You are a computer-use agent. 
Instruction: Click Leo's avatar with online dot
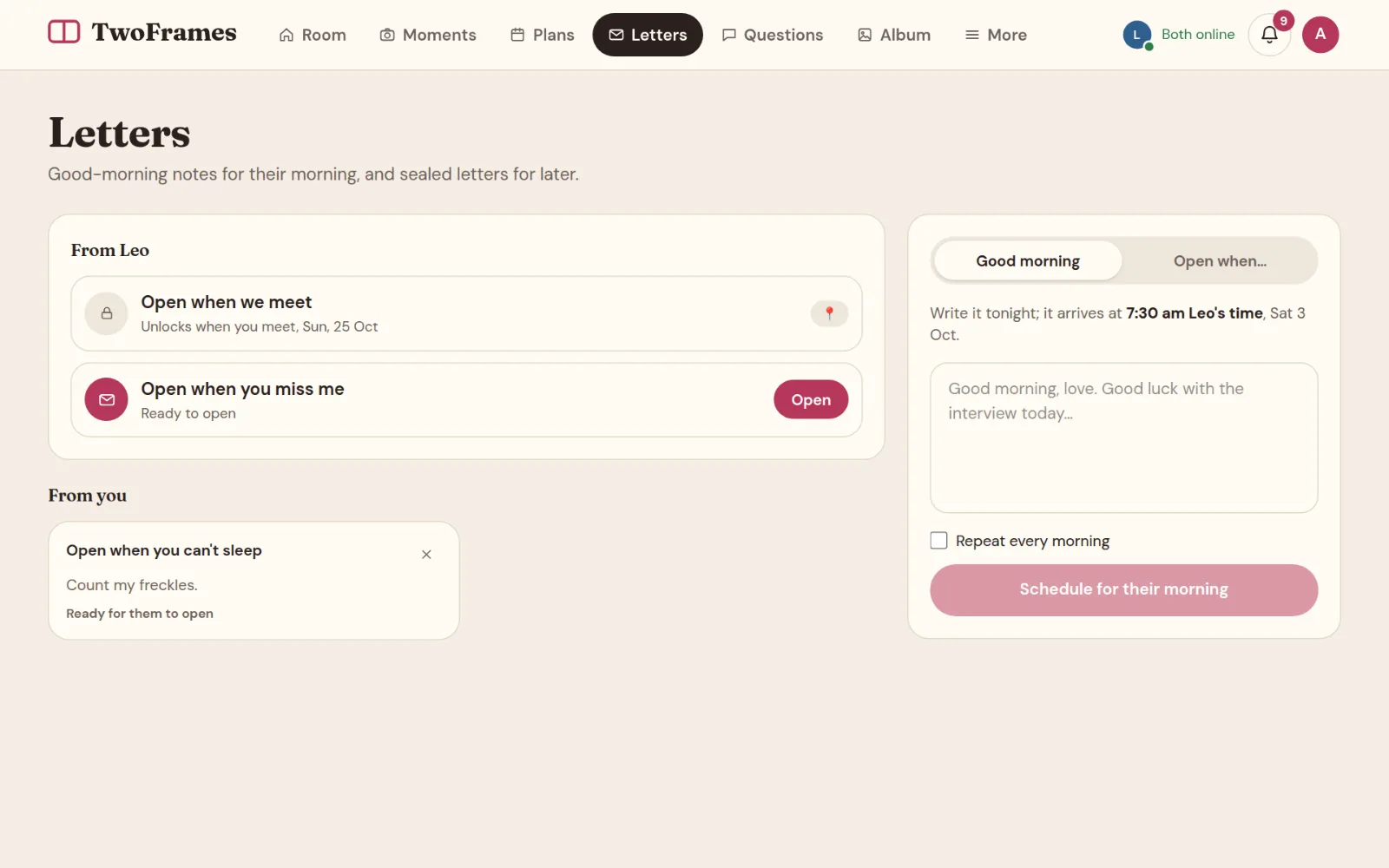1137,36
